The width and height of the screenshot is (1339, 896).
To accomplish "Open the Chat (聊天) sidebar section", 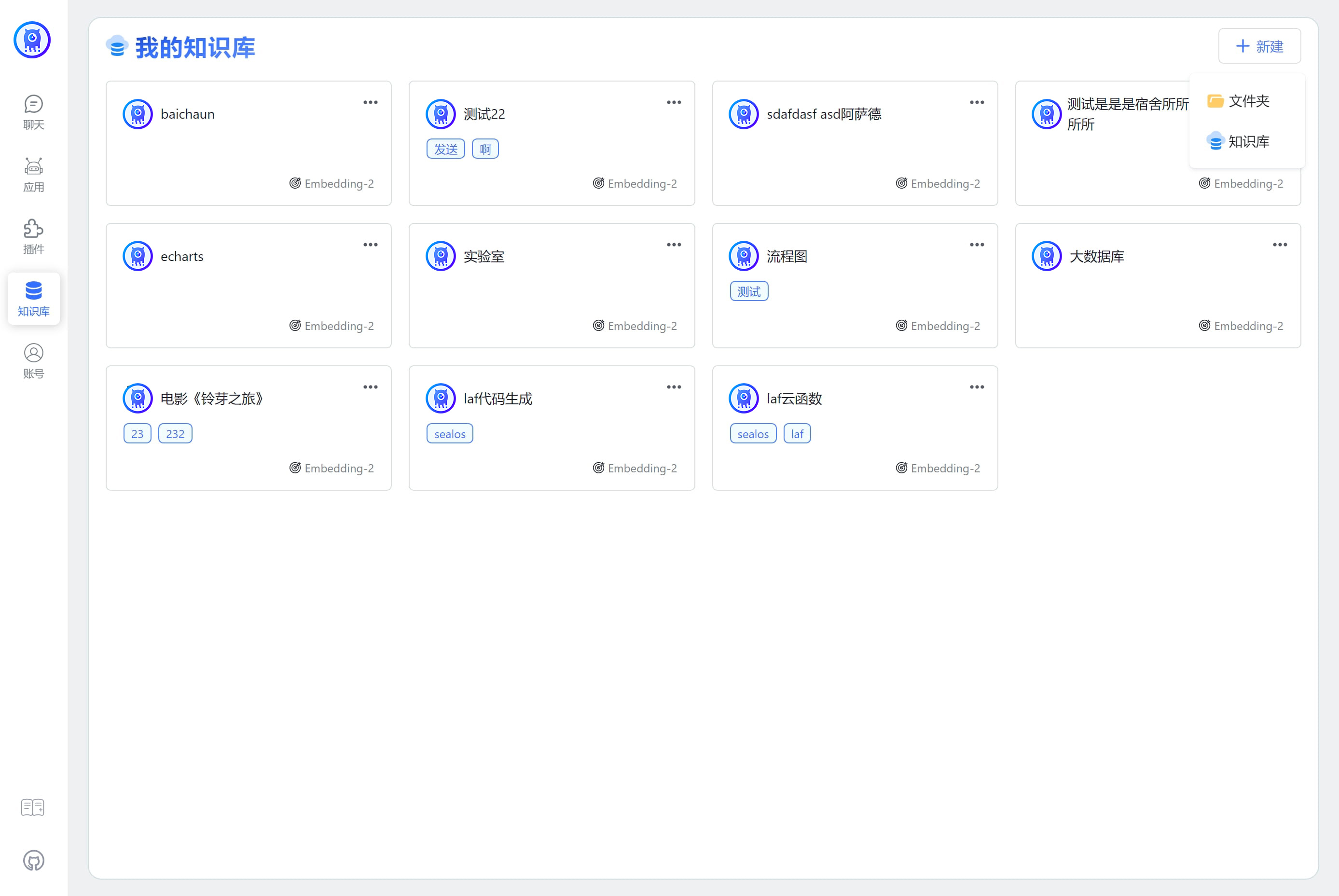I will (x=33, y=112).
